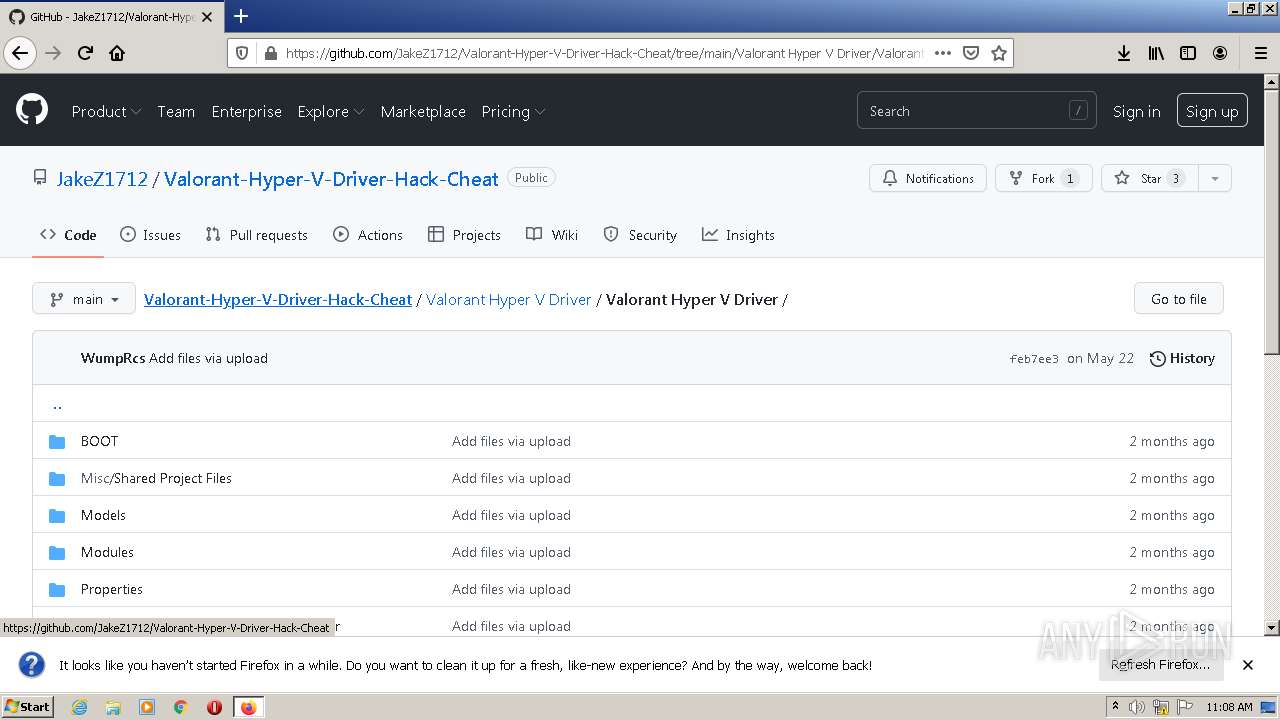Click the Modules folder icon
Image resolution: width=1280 pixels, height=720 pixels.
(x=58, y=552)
